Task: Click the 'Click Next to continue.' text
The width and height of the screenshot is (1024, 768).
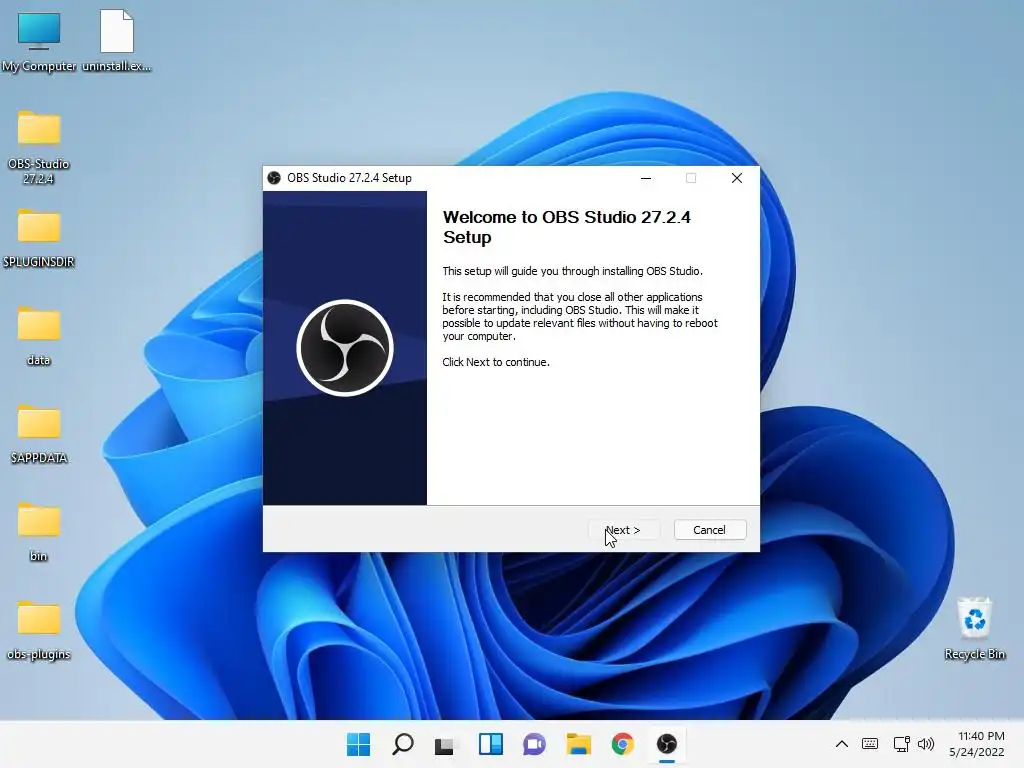Action: [496, 362]
